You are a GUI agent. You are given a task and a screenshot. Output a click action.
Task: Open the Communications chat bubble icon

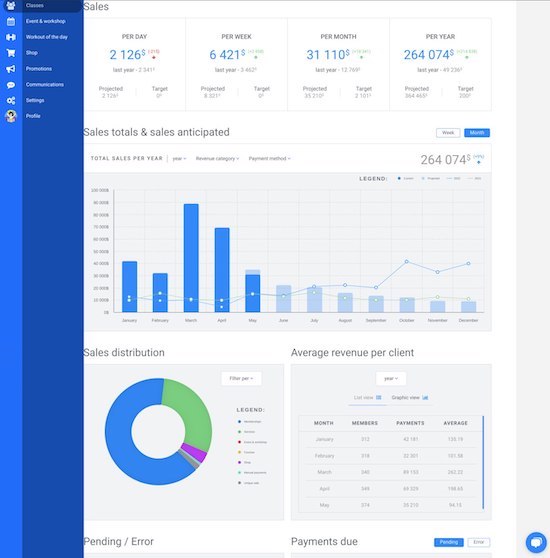pyautogui.click(x=11, y=85)
